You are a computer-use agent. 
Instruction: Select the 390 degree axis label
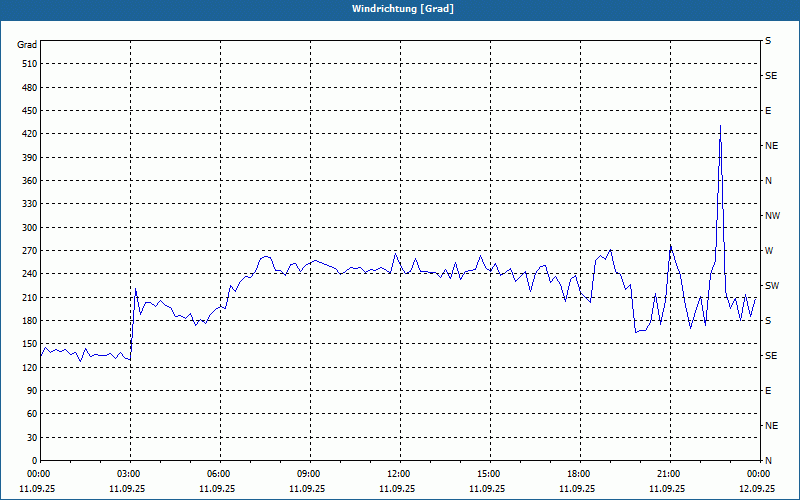[30, 158]
